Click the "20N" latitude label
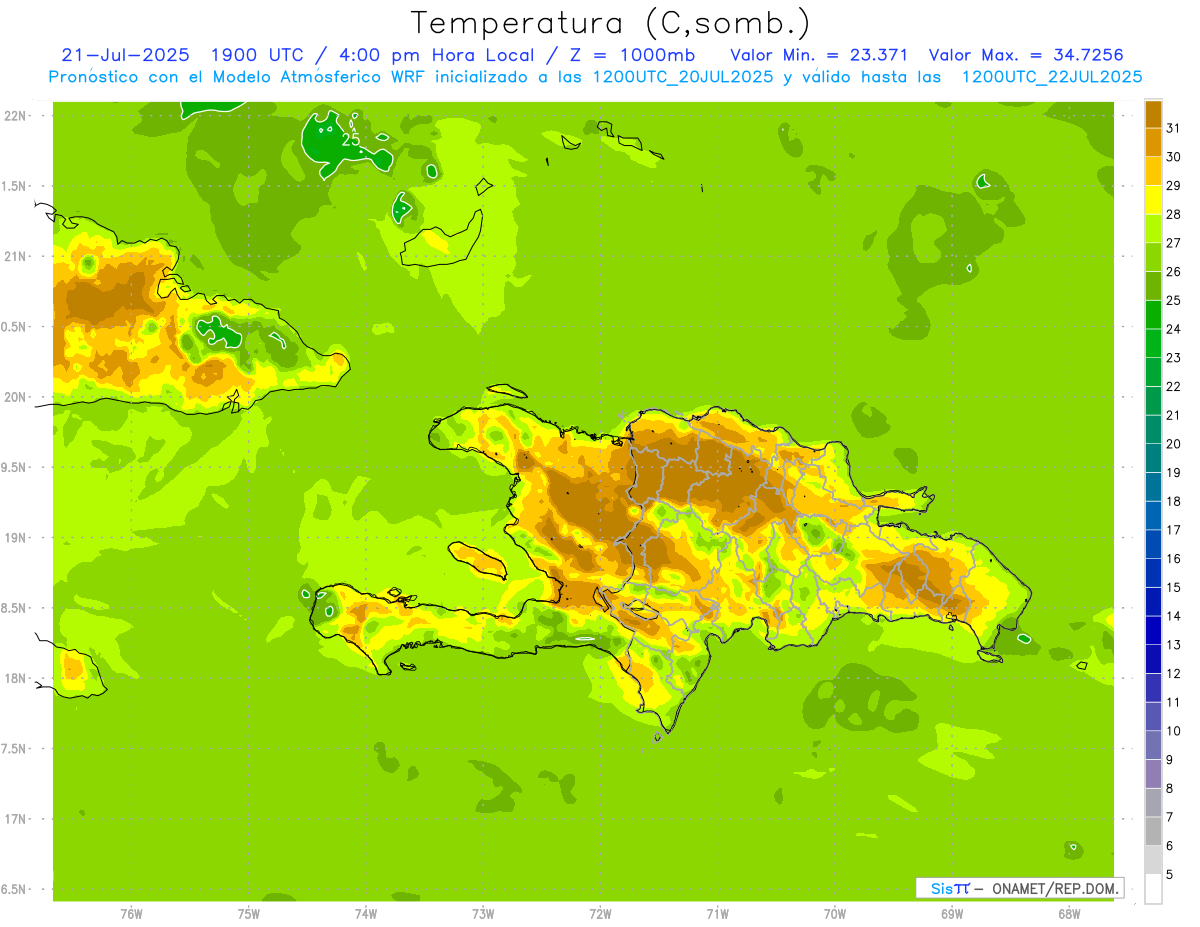The height and width of the screenshot is (927, 1200). point(15,397)
